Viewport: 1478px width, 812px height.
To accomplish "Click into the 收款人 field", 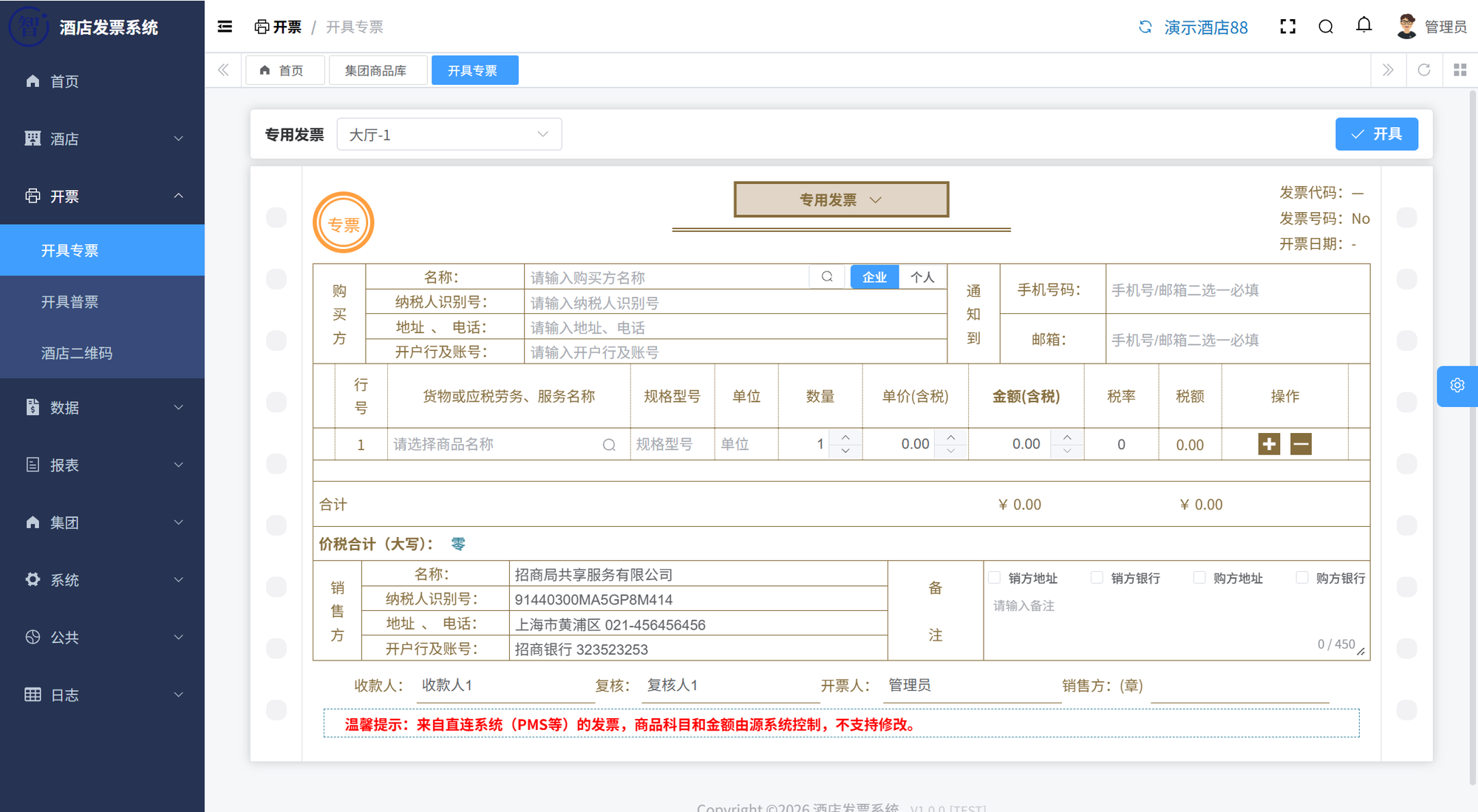I will pyautogui.click(x=505, y=686).
